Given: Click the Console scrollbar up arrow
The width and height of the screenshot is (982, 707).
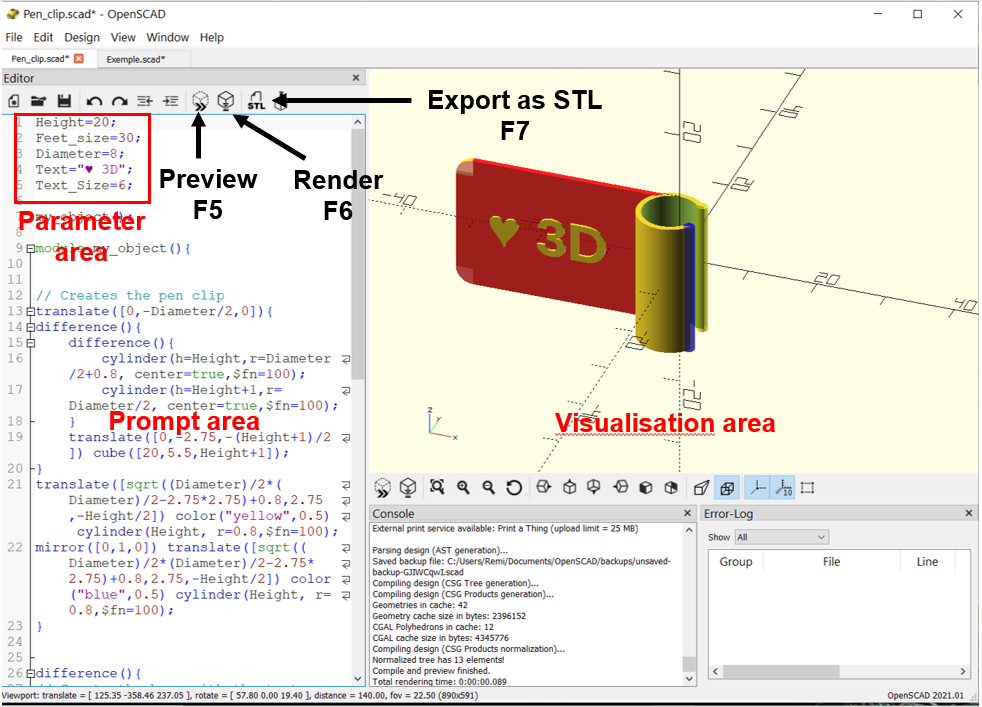Looking at the screenshot, I should (x=689, y=530).
